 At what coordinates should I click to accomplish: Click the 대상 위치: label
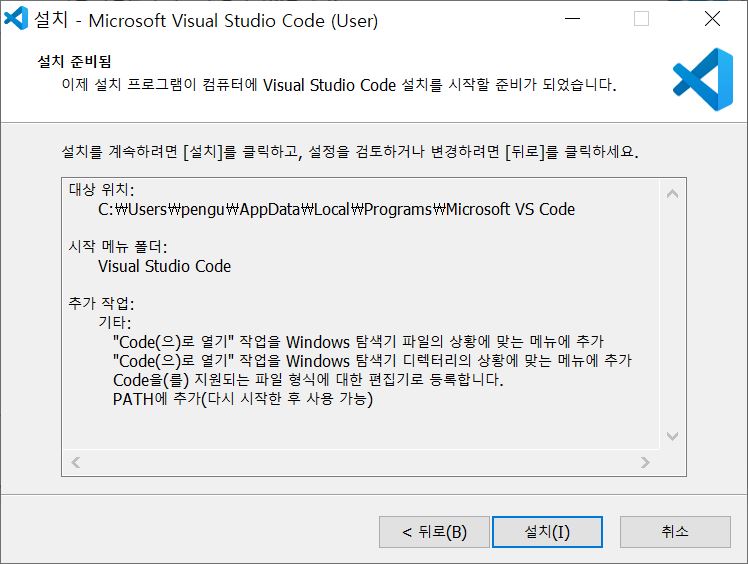(x=101, y=190)
